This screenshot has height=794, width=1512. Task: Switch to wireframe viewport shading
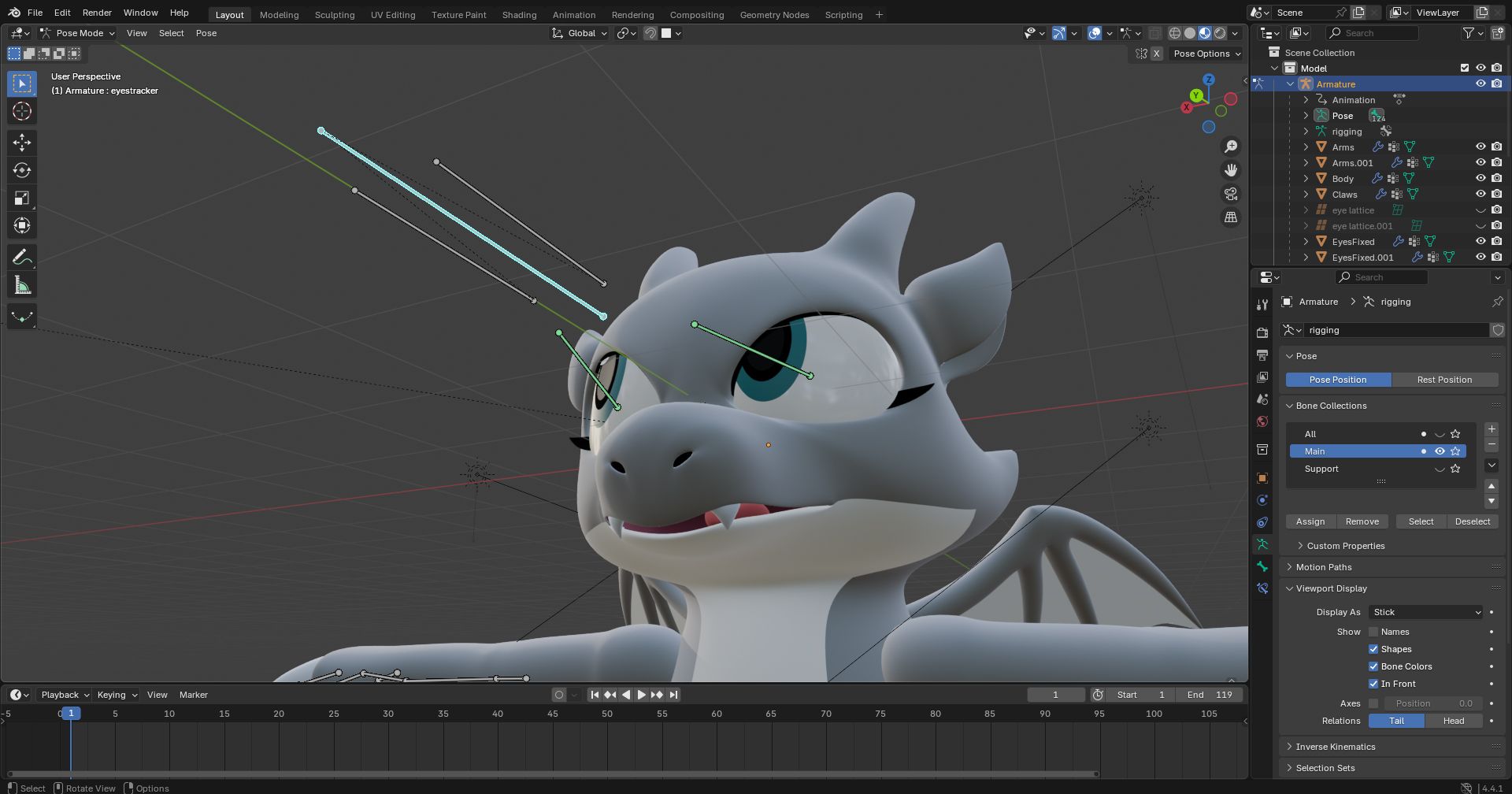[x=1175, y=33]
